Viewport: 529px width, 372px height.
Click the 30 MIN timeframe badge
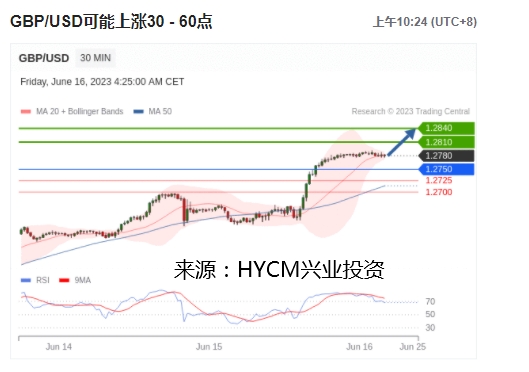tap(95, 58)
